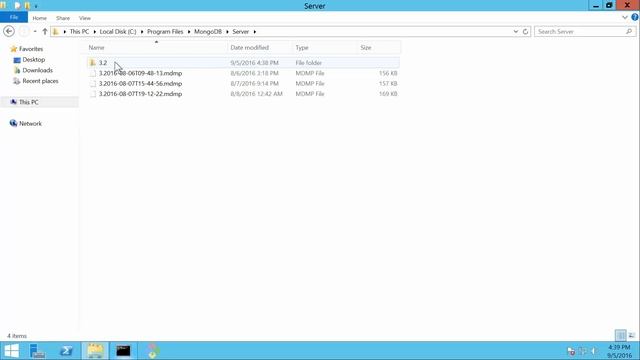Open Downloads in navigation pane
Viewport: 640px width, 360px height.
coord(37,70)
